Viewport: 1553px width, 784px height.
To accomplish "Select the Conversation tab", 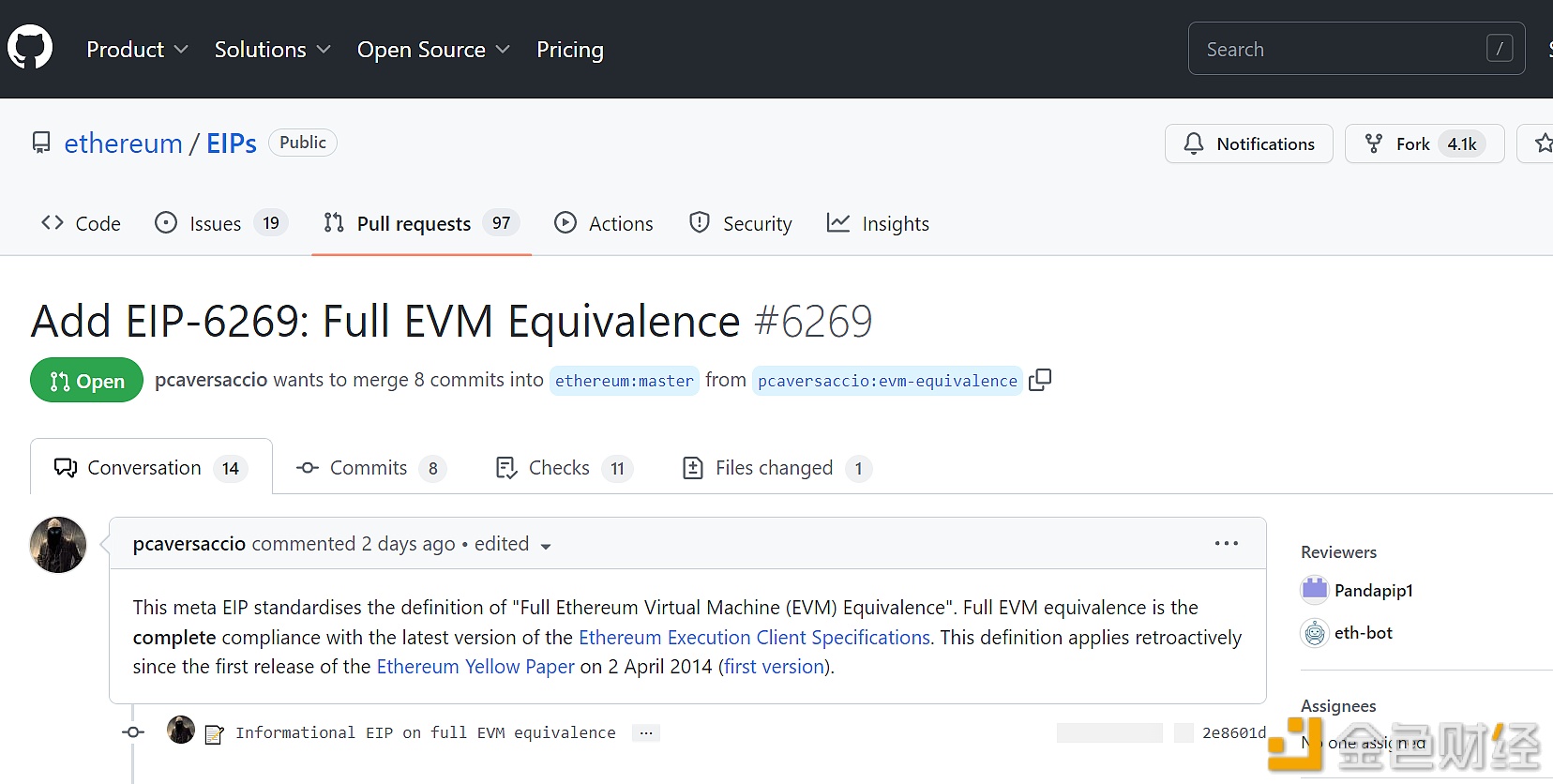I will point(151,467).
